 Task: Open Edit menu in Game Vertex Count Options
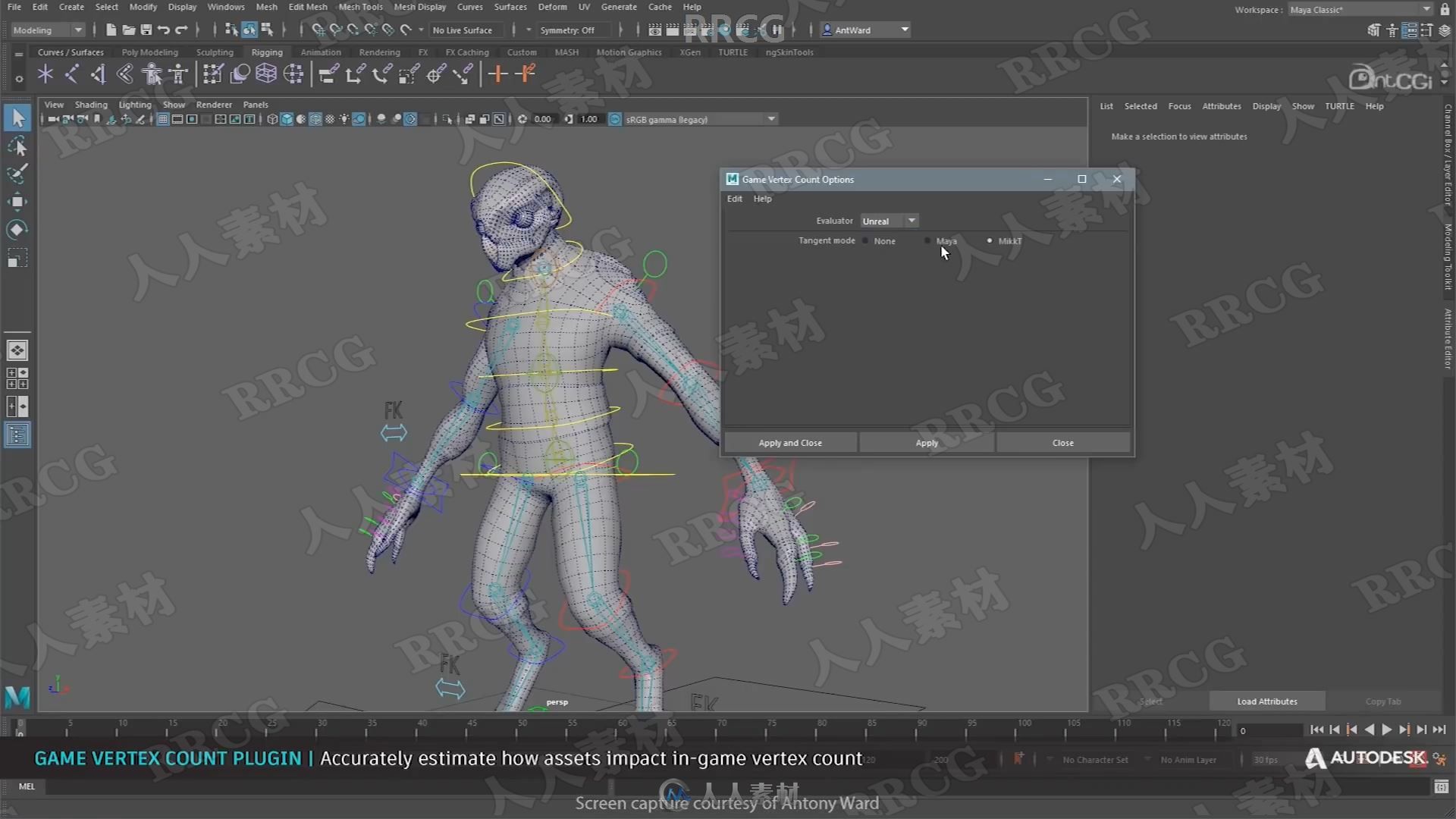(x=734, y=199)
